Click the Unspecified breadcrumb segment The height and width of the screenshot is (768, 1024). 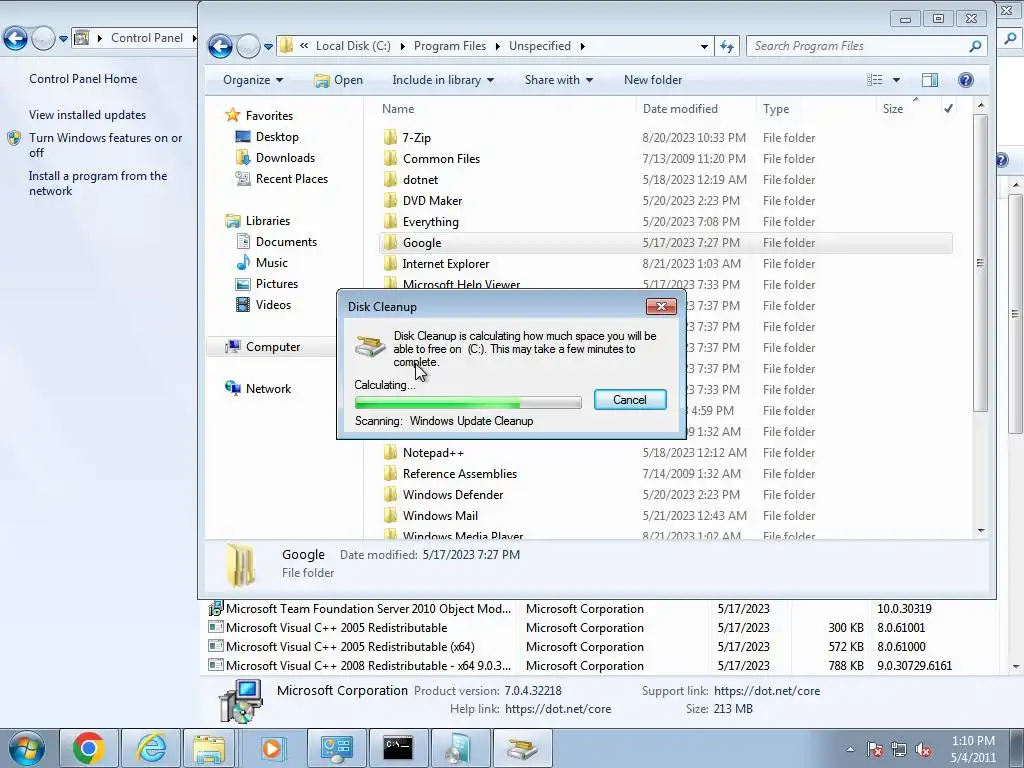pos(540,46)
